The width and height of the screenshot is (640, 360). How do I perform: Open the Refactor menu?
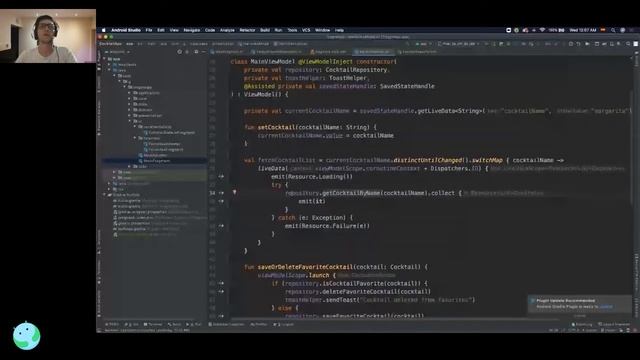tap(247, 30)
